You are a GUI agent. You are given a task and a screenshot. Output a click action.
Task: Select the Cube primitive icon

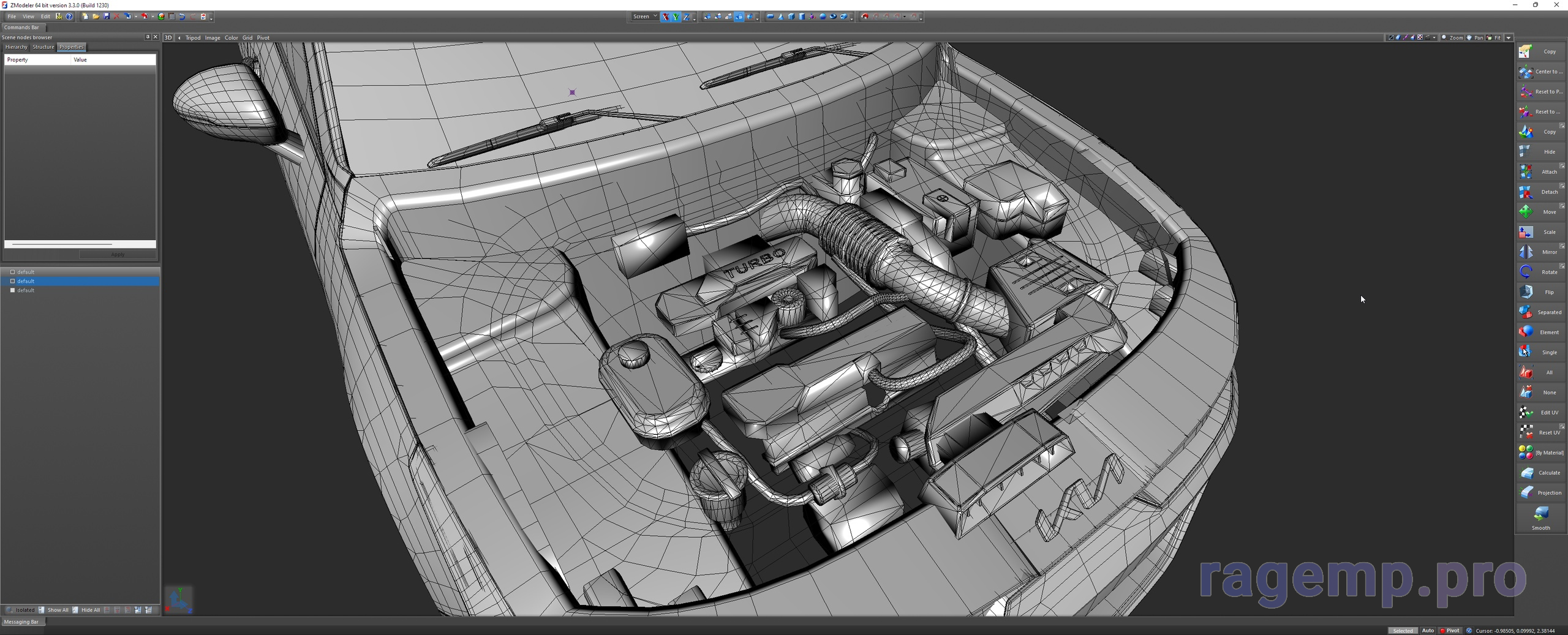click(791, 17)
